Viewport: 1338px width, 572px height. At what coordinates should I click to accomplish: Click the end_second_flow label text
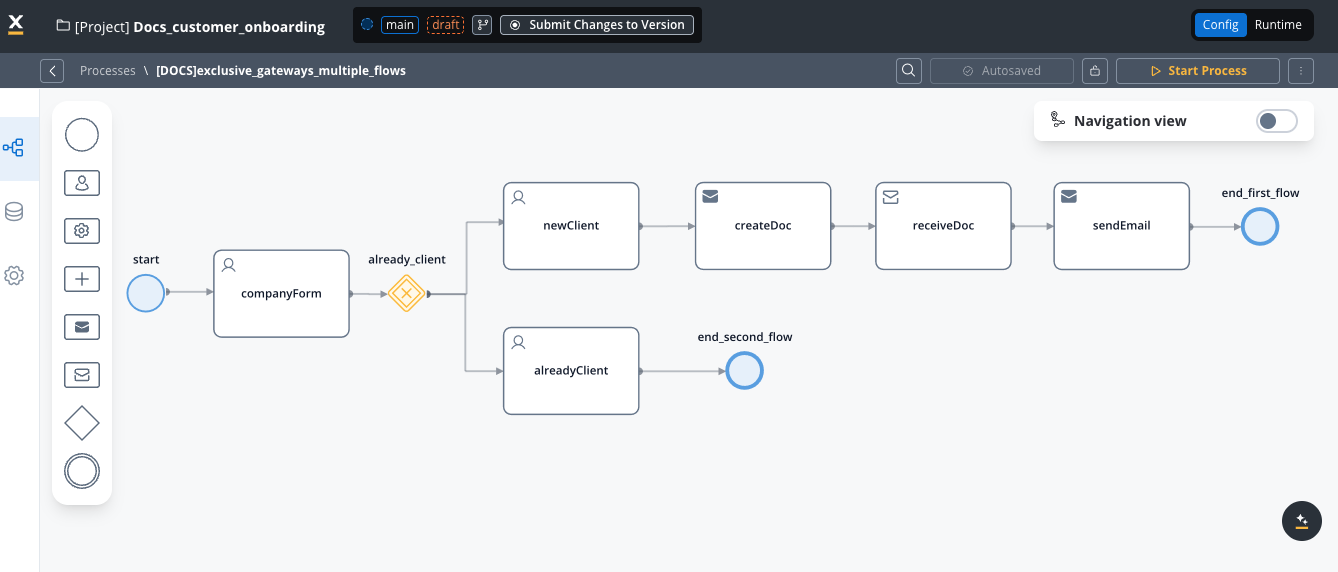point(745,337)
